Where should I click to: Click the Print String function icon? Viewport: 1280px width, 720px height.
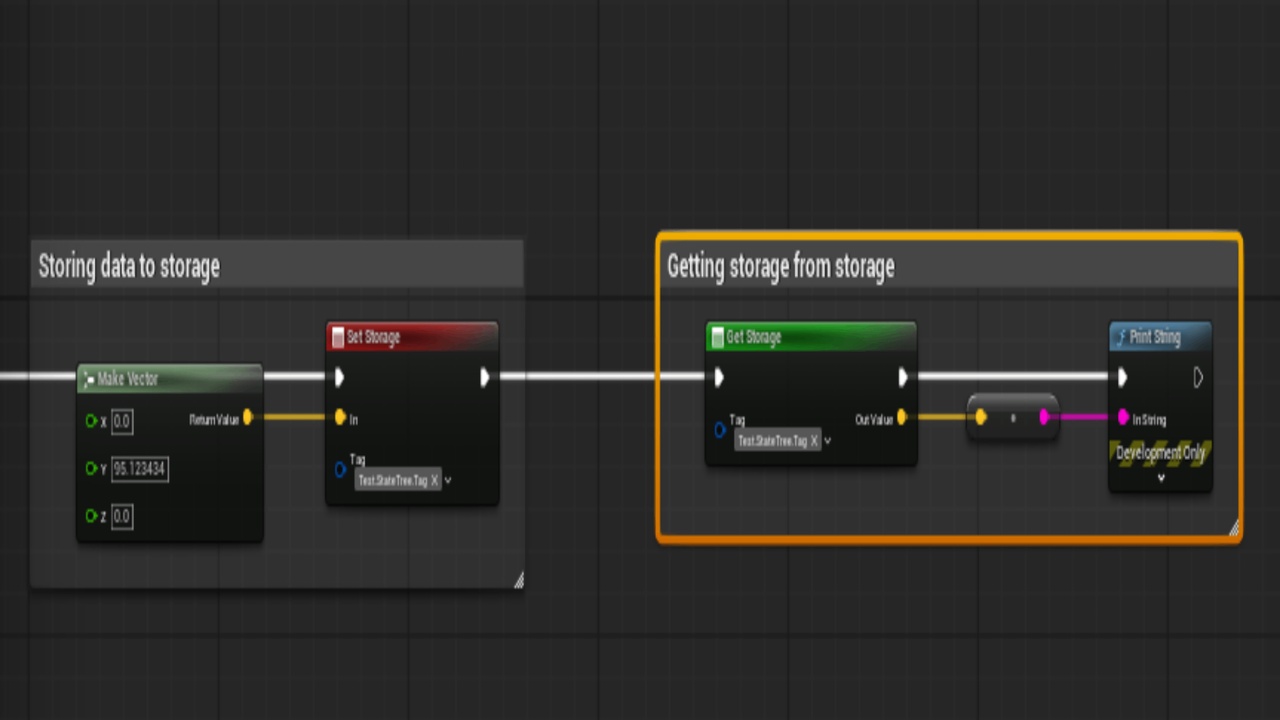(x=1121, y=338)
